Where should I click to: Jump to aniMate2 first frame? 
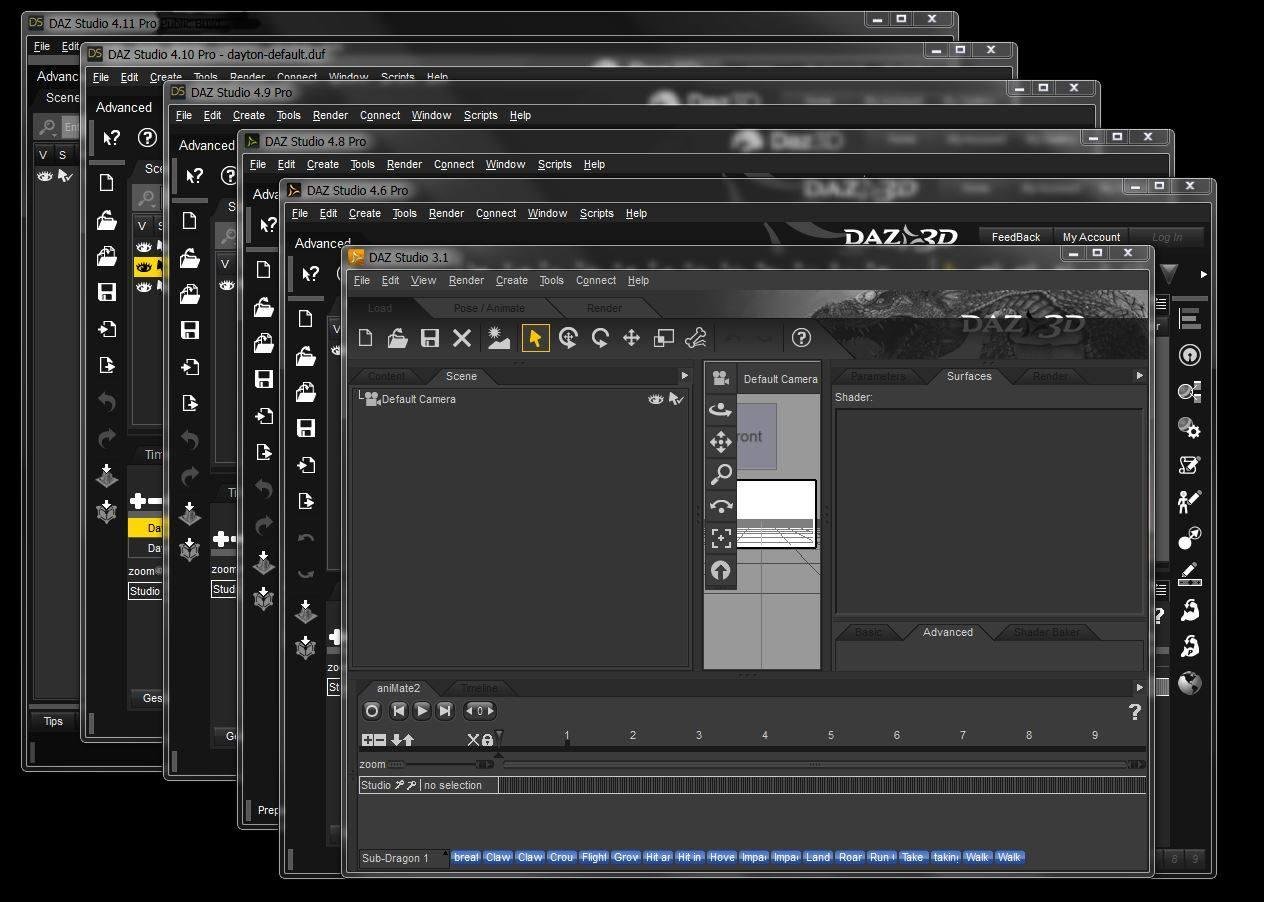398,711
